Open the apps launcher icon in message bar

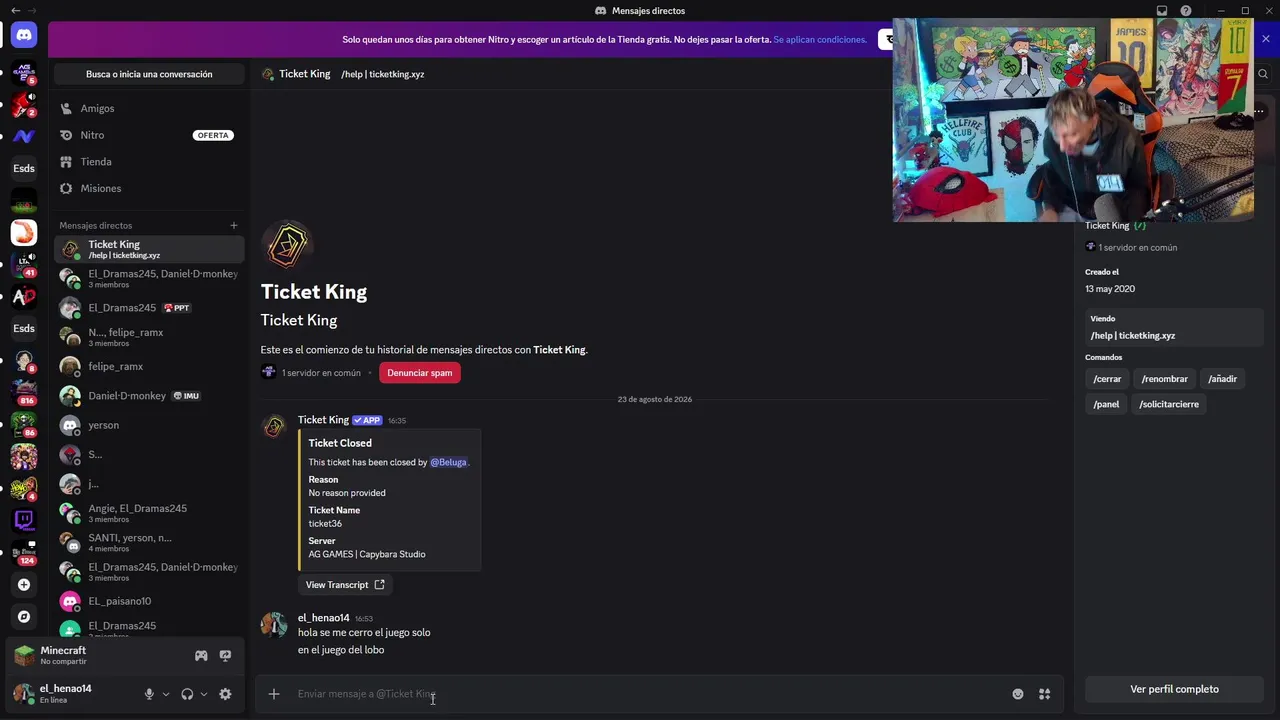(x=1044, y=694)
